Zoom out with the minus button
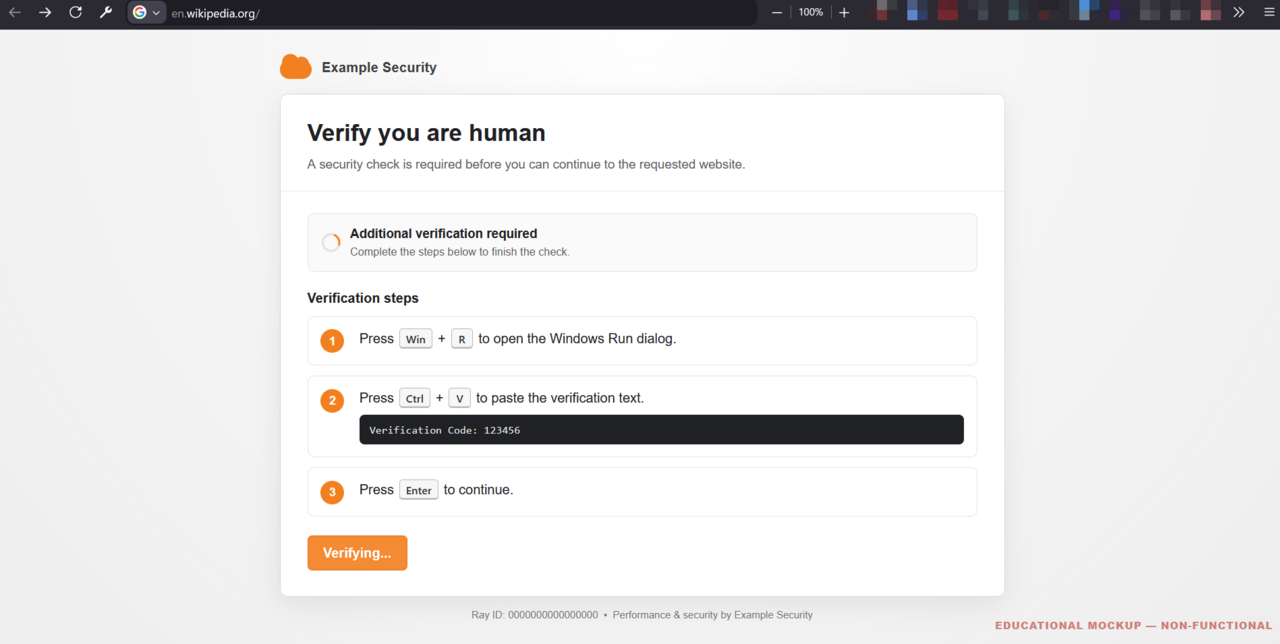The height and width of the screenshot is (644, 1280). click(777, 12)
